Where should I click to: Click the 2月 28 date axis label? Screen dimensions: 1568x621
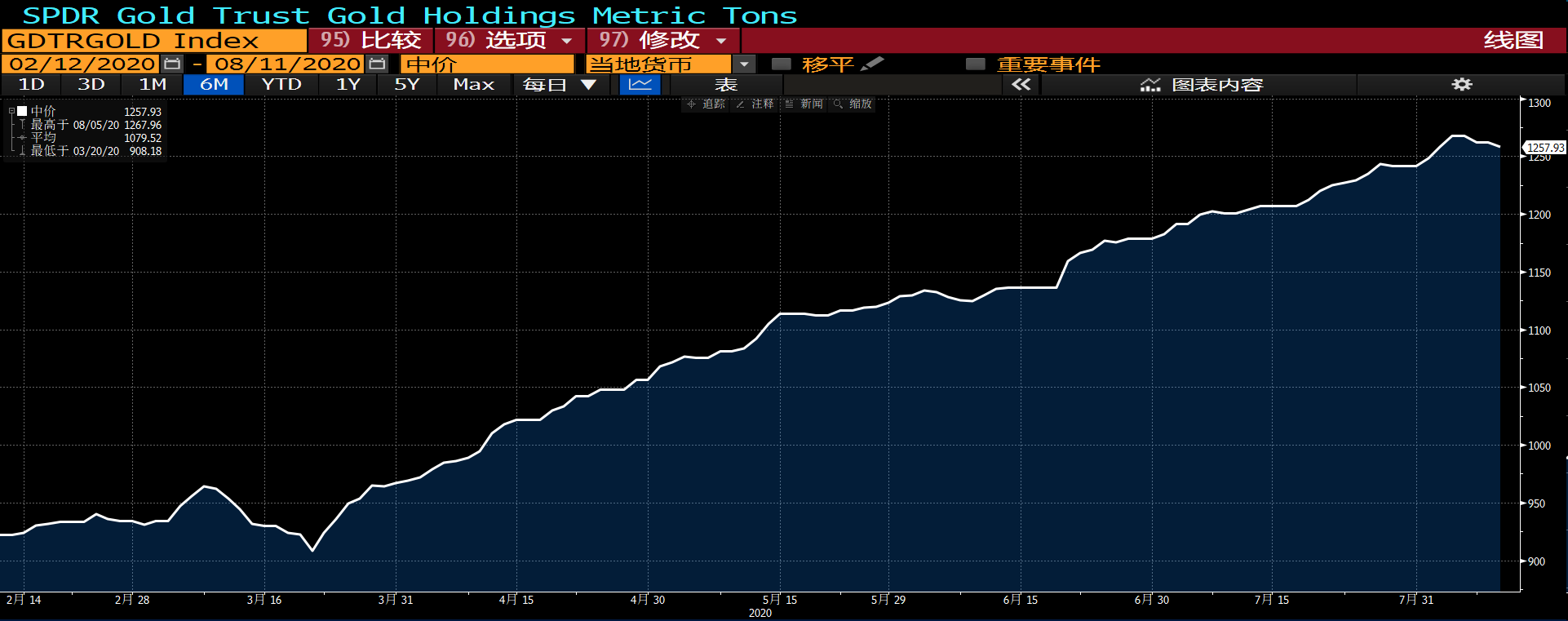pyautogui.click(x=132, y=600)
